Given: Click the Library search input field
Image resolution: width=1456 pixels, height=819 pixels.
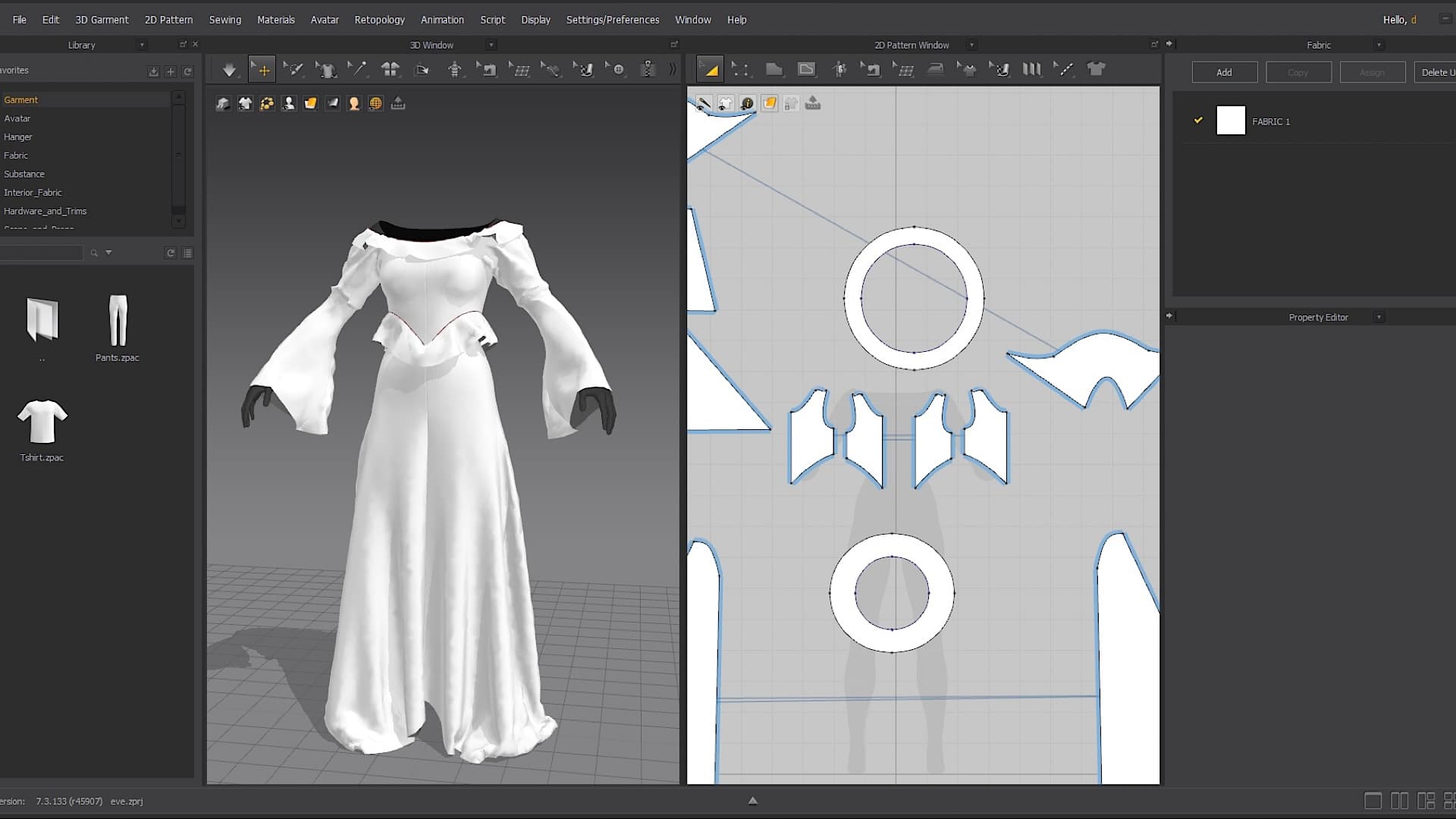Looking at the screenshot, I should pos(41,253).
